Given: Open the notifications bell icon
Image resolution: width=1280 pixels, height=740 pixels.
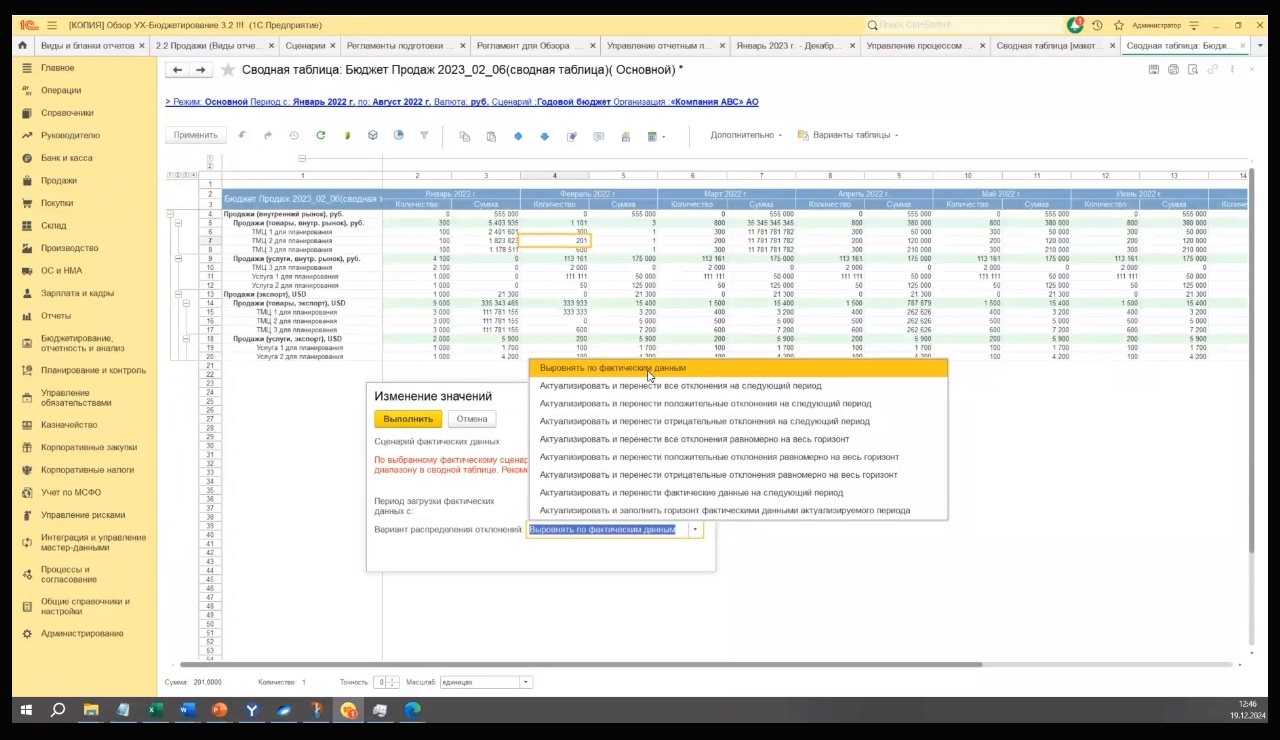Looking at the screenshot, I should [x=1075, y=25].
